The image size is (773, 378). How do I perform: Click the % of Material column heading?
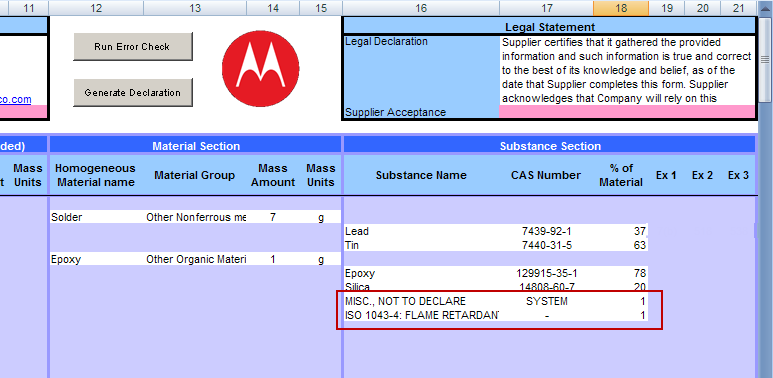tap(621, 175)
